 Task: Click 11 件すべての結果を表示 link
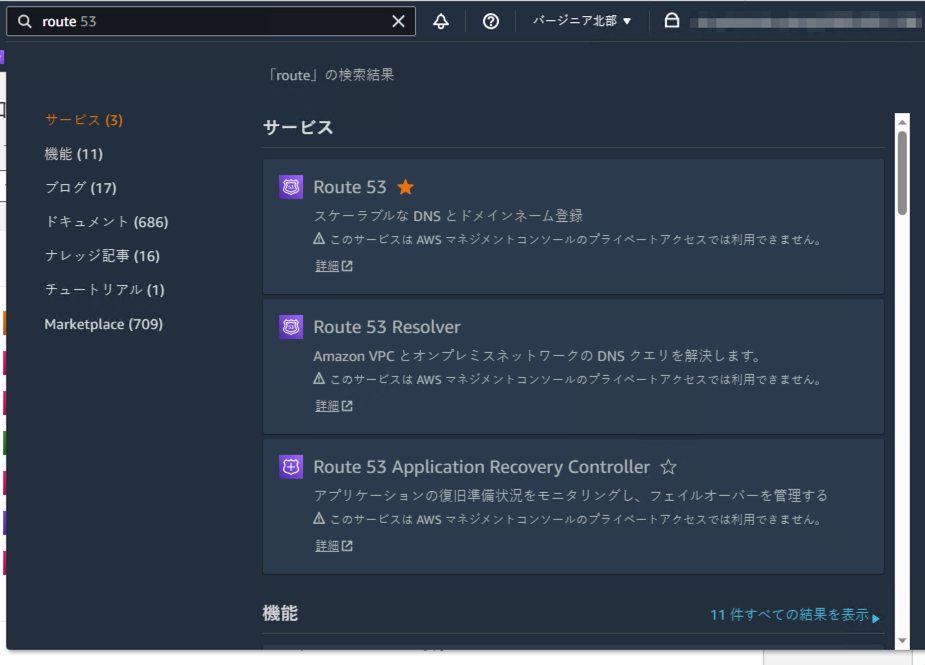click(x=795, y=615)
